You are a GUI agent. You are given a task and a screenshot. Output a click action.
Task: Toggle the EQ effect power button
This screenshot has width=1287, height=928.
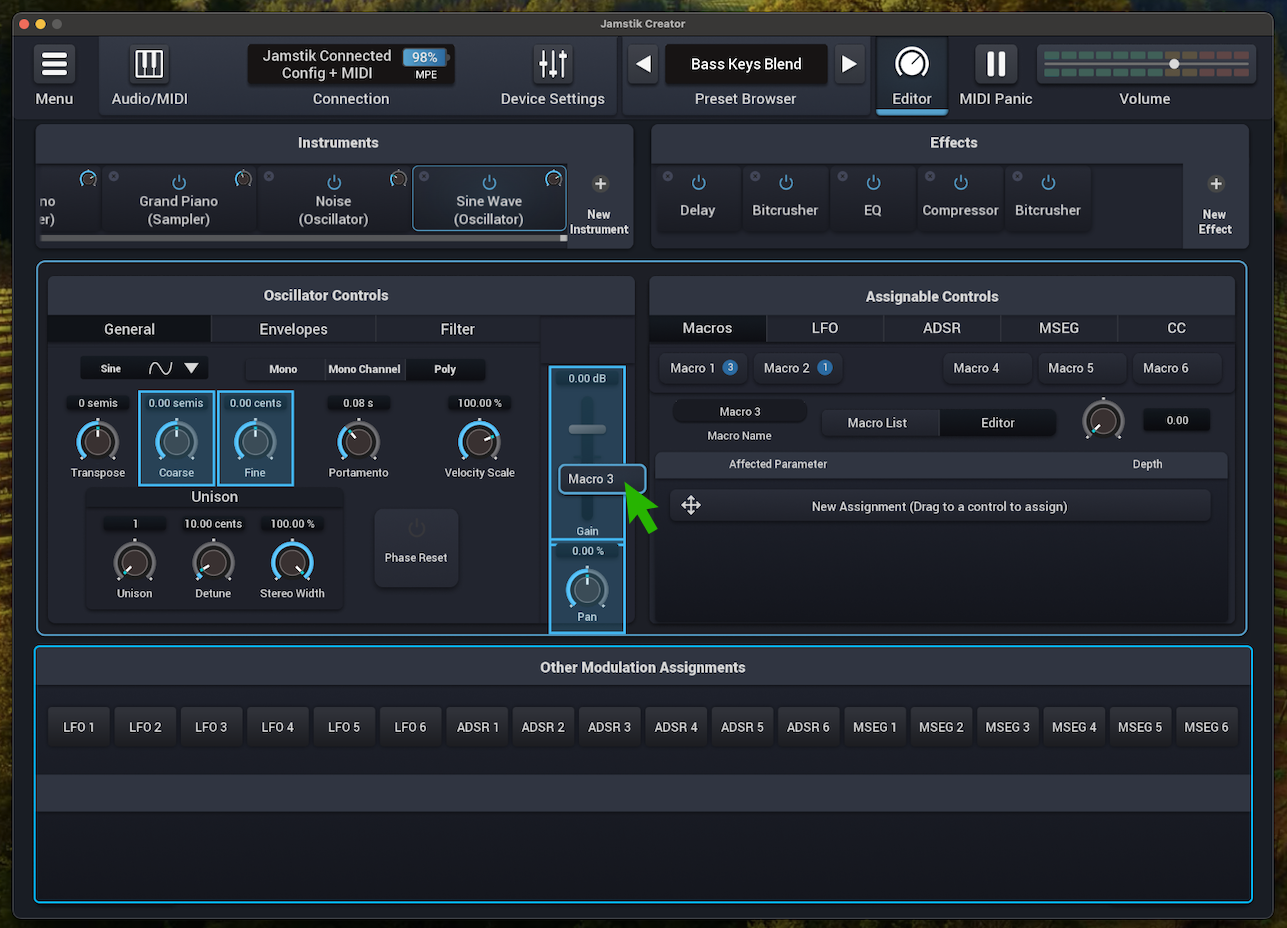click(x=873, y=183)
